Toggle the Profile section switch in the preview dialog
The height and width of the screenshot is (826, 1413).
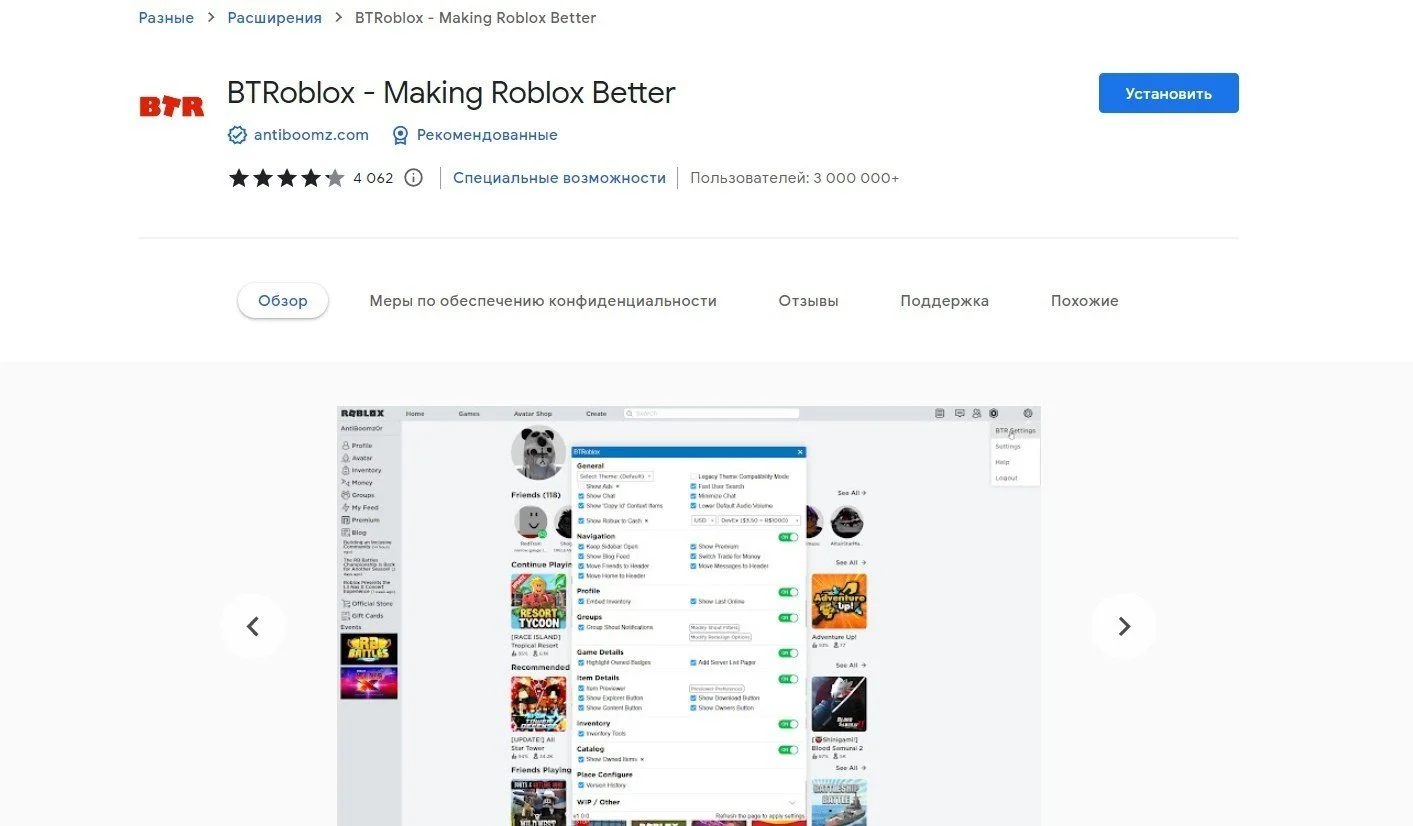click(789, 592)
